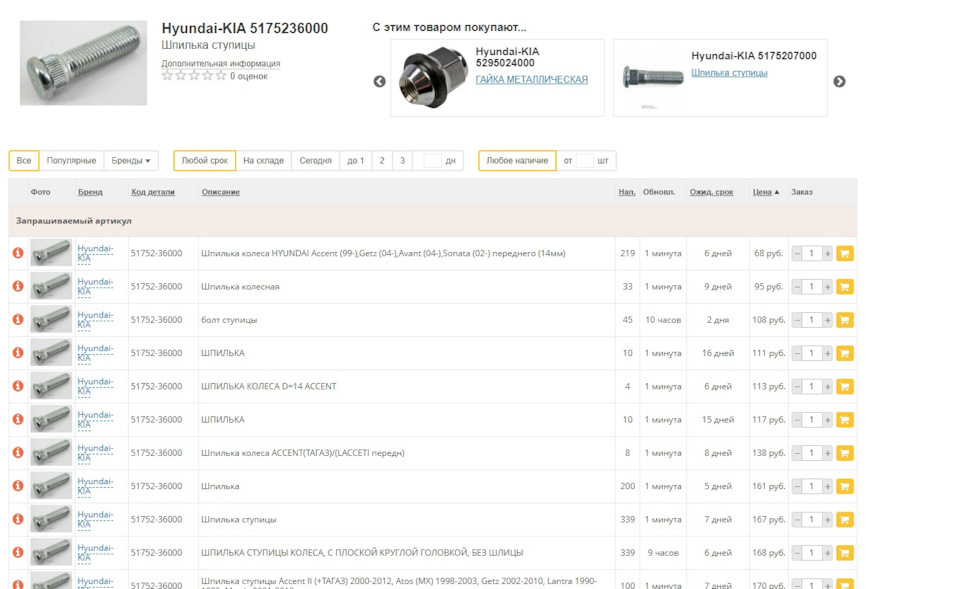Image resolution: width=960 pixels, height=589 pixels.
Task: Select the Любое наличие filter
Action: [517, 160]
